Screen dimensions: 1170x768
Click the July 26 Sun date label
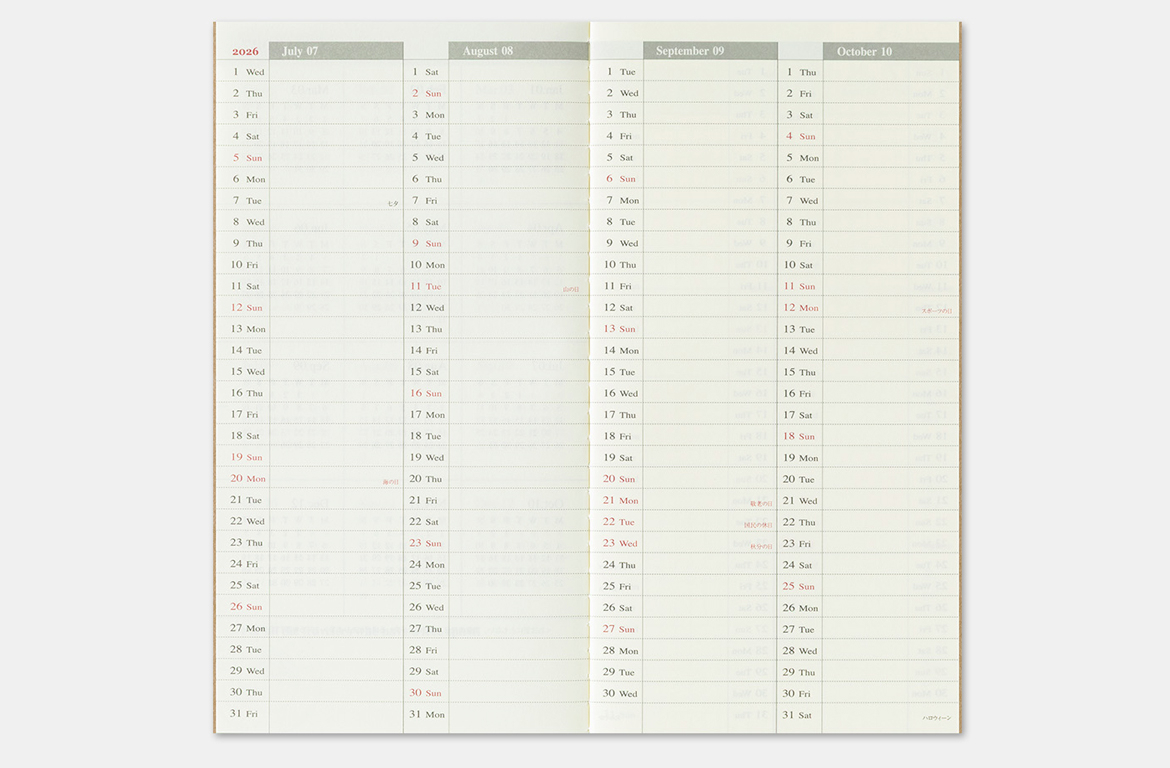(x=246, y=607)
